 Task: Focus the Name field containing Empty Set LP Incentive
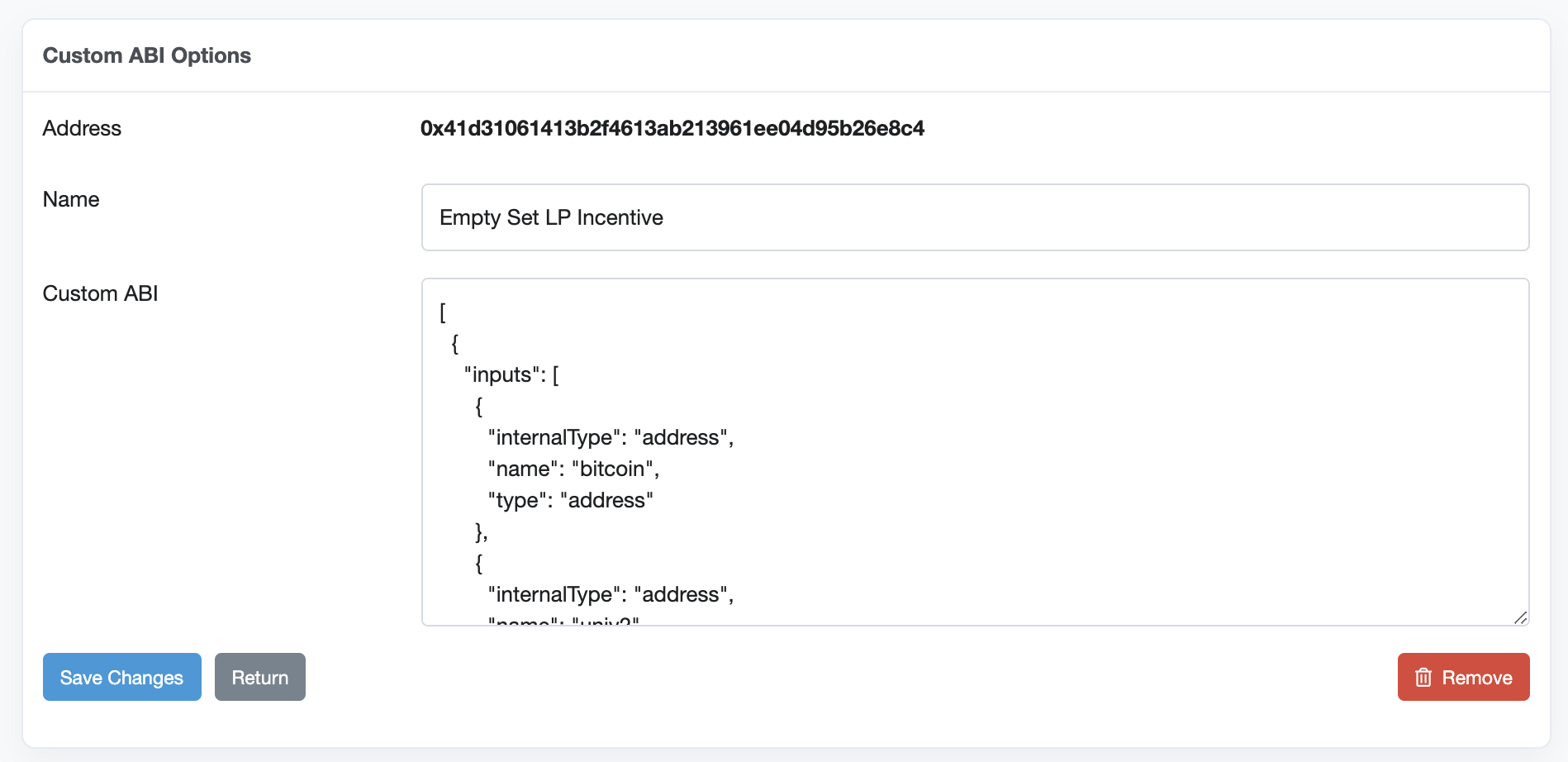(x=975, y=217)
